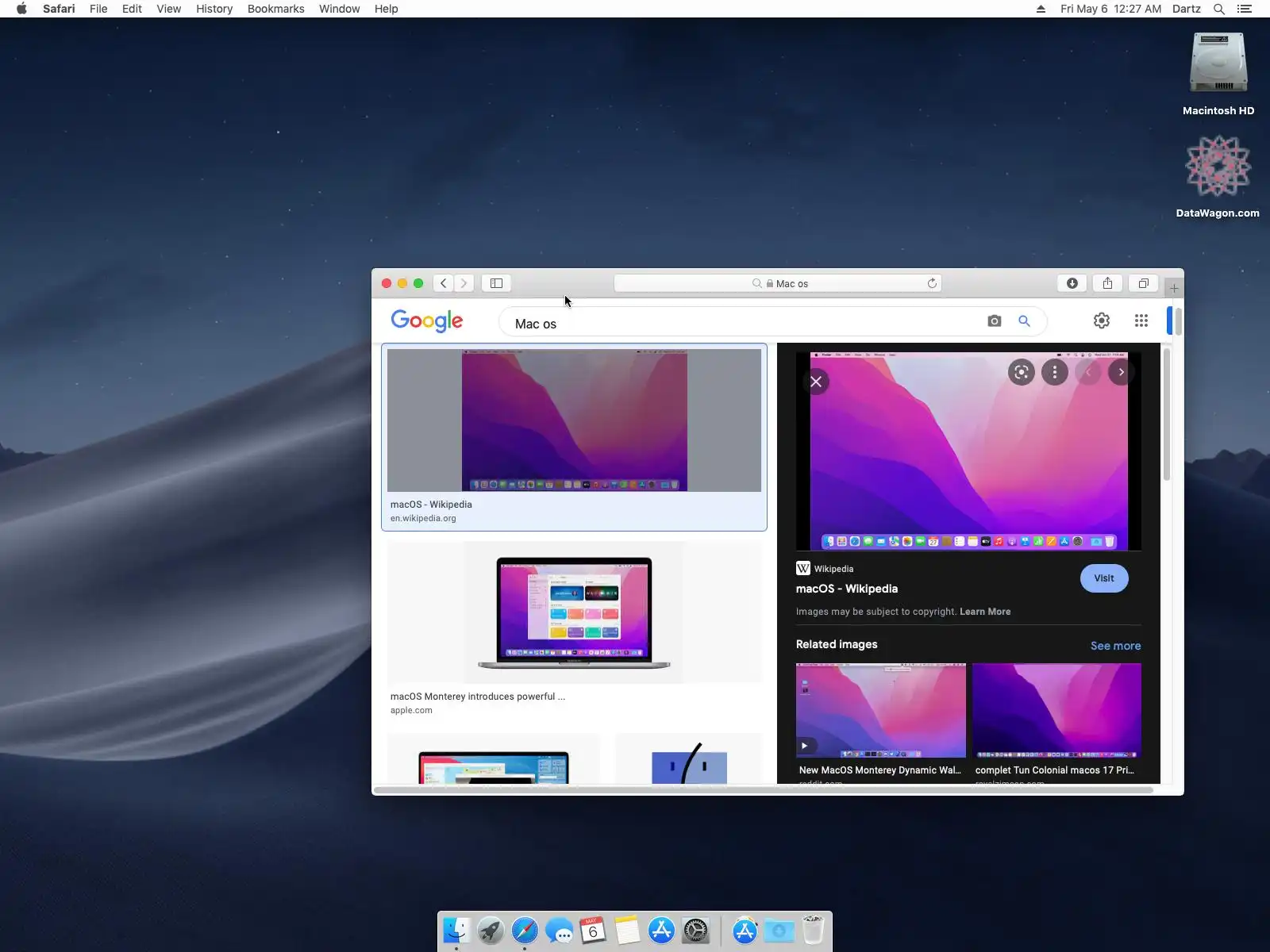This screenshot has height=952, width=1270.
Task: Click the Safari icon in the Dock
Action: [x=525, y=931]
